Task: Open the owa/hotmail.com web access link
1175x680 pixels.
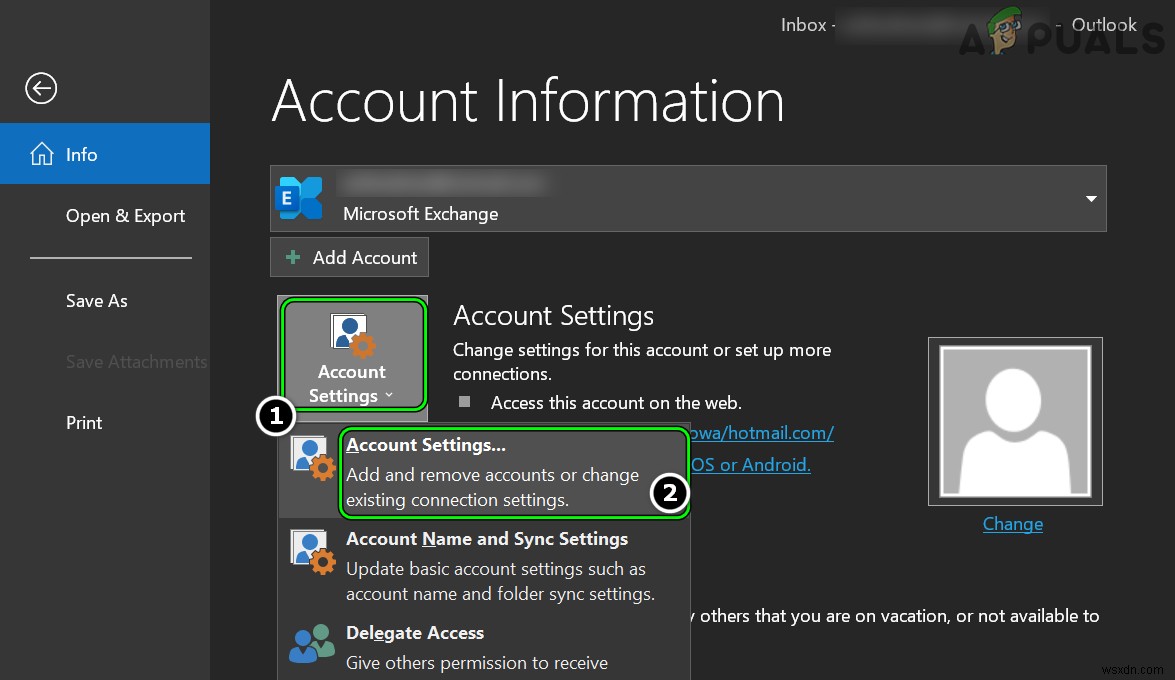Action: tap(760, 433)
